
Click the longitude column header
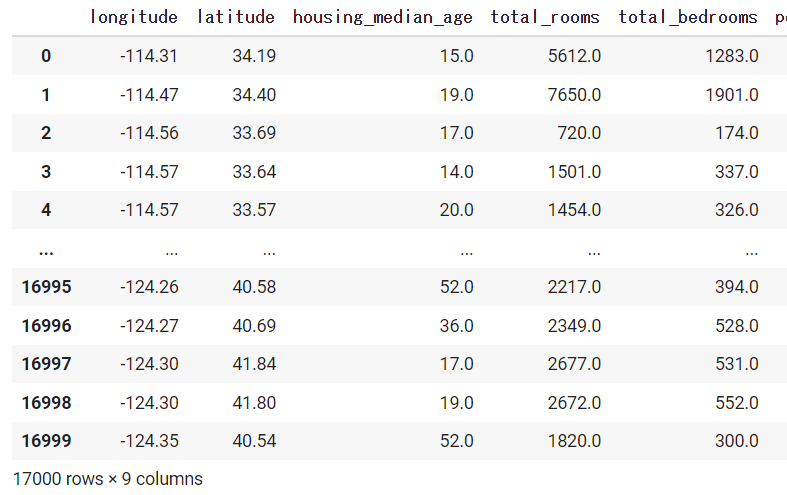(134, 17)
